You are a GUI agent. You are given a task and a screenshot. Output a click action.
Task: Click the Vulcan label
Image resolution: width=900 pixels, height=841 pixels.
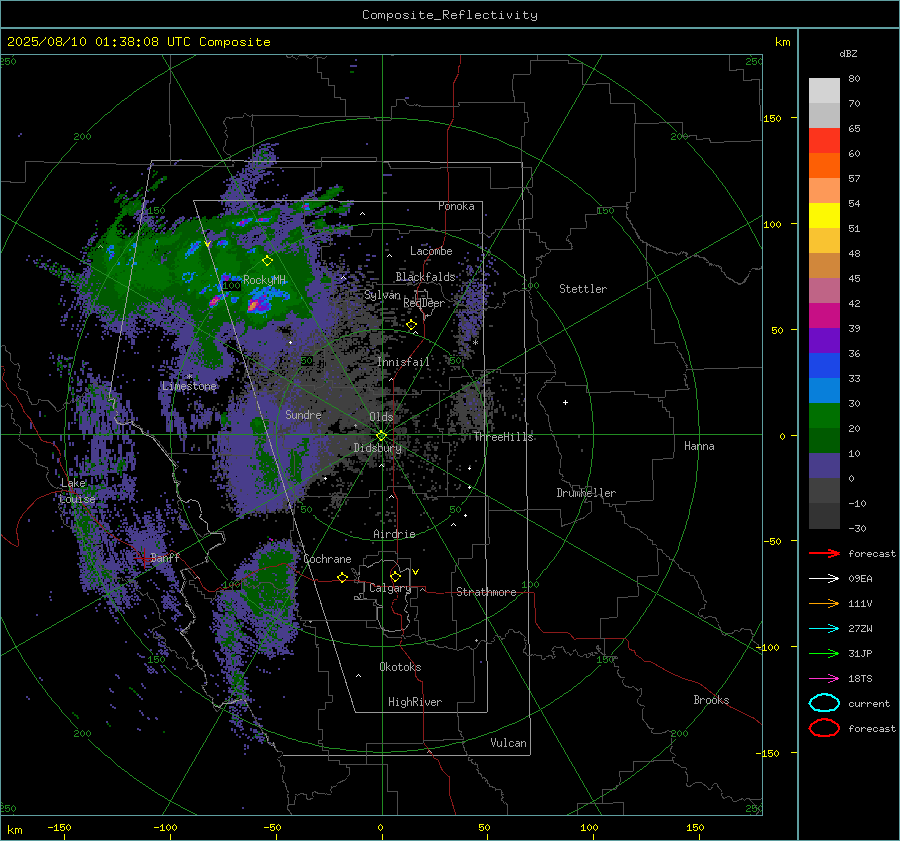tap(508, 743)
